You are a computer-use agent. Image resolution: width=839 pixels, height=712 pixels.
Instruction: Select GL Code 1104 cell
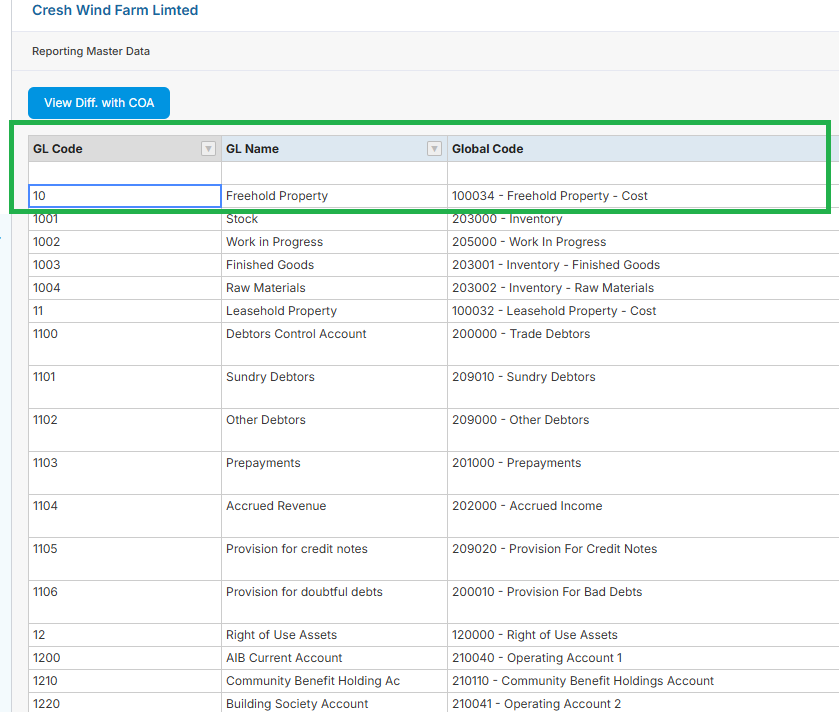pos(125,516)
